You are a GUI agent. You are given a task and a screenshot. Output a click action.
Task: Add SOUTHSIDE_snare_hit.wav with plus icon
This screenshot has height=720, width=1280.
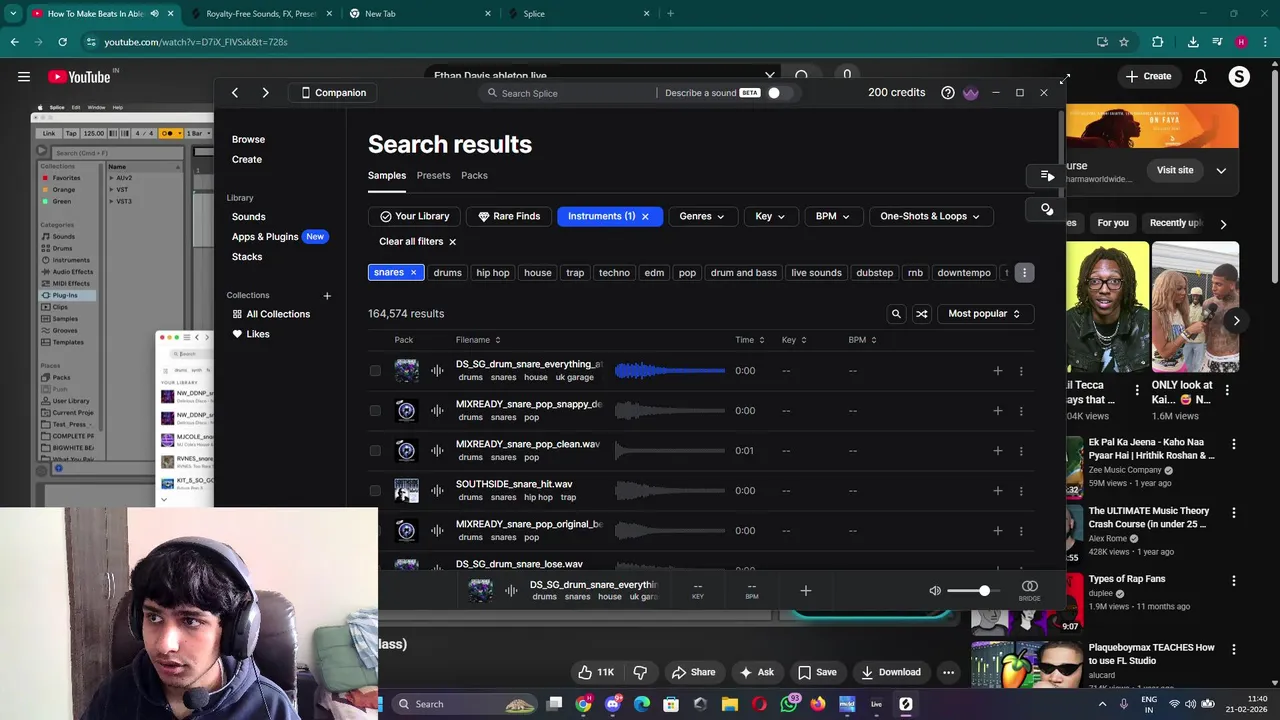click(997, 491)
